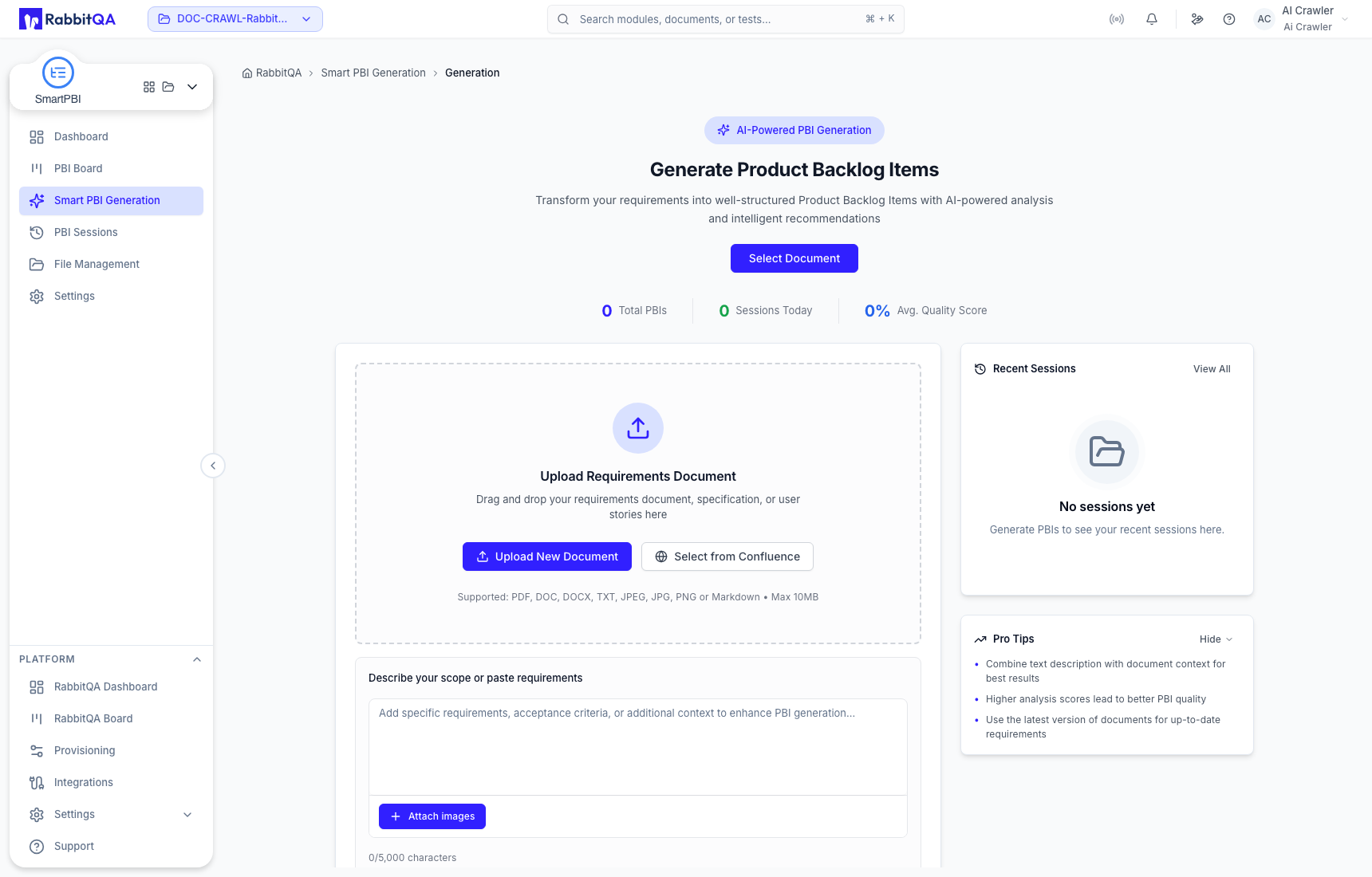Click Attach images button
1372x877 pixels.
pyautogui.click(x=432, y=816)
